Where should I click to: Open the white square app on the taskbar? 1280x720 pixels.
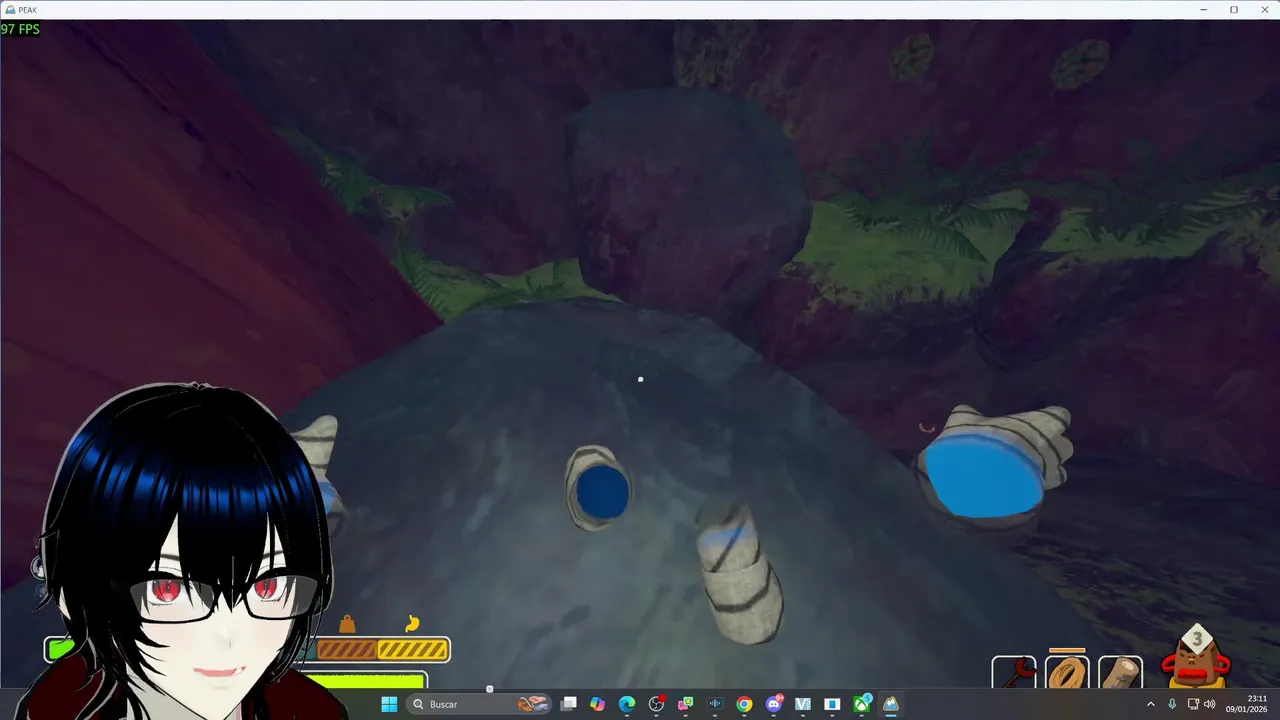click(831, 704)
